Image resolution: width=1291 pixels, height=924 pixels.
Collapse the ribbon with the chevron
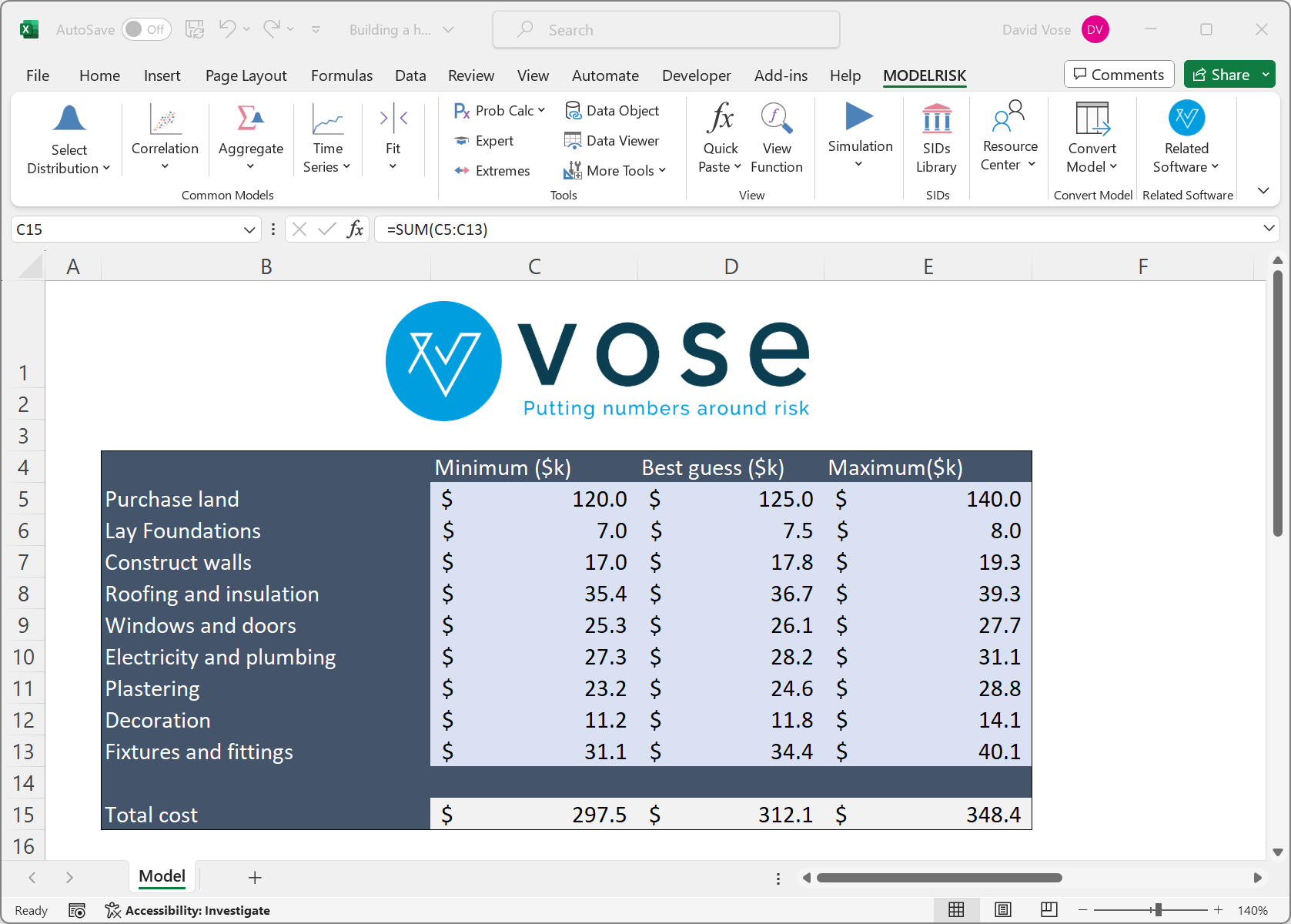[1263, 189]
